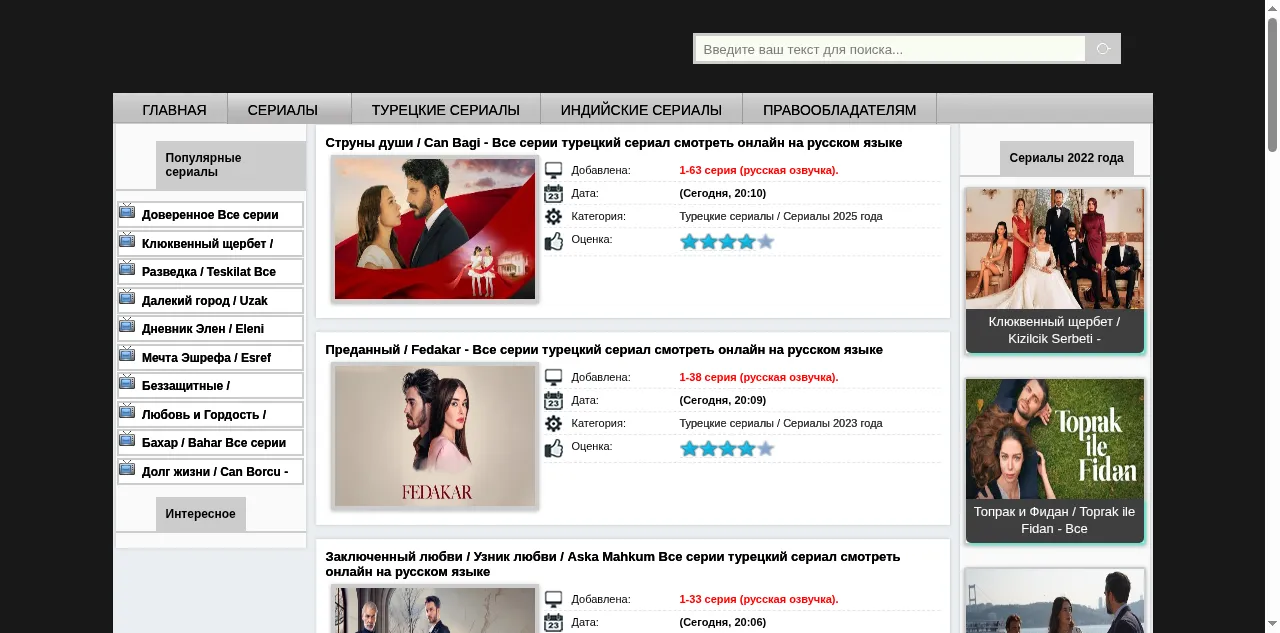Click TV icon beside Любовь и Гордость
This screenshot has width=1280, height=633.
tap(127, 411)
